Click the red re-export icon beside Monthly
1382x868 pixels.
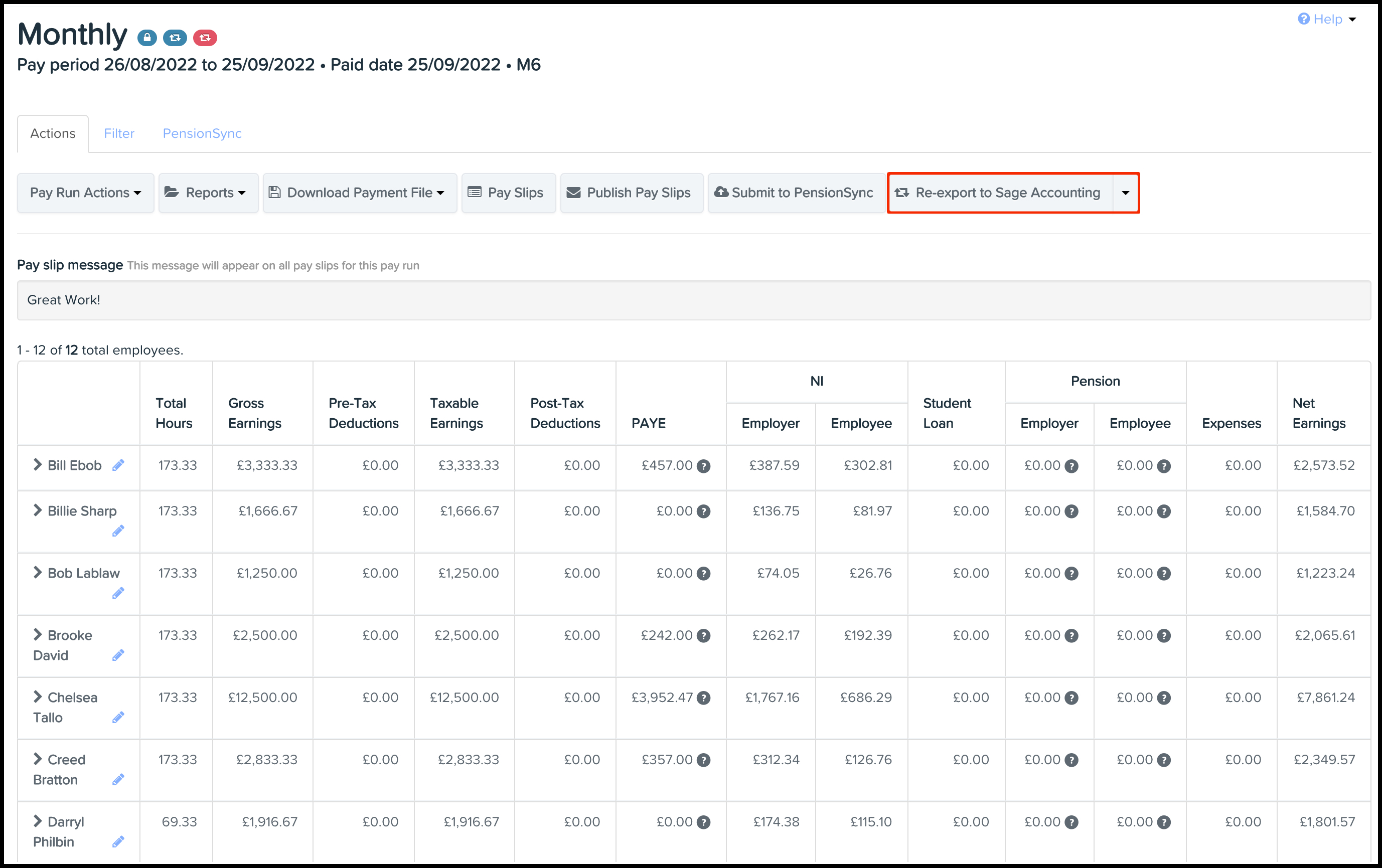tap(205, 37)
